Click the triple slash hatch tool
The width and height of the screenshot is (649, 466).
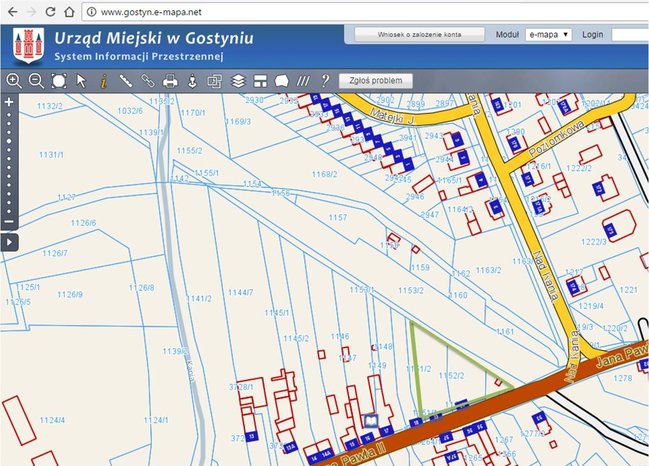pos(303,81)
